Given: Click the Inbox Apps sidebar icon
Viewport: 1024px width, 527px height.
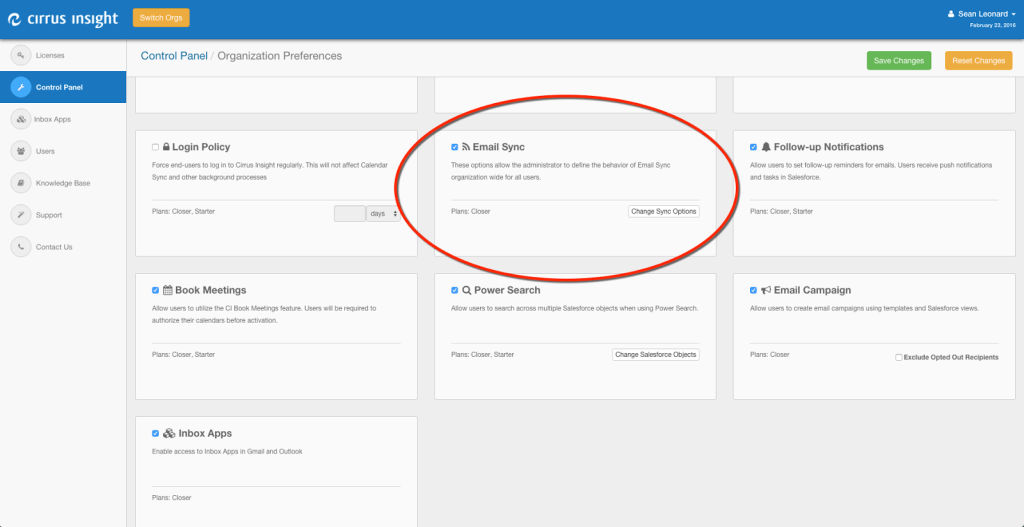Looking at the screenshot, I should [21, 119].
